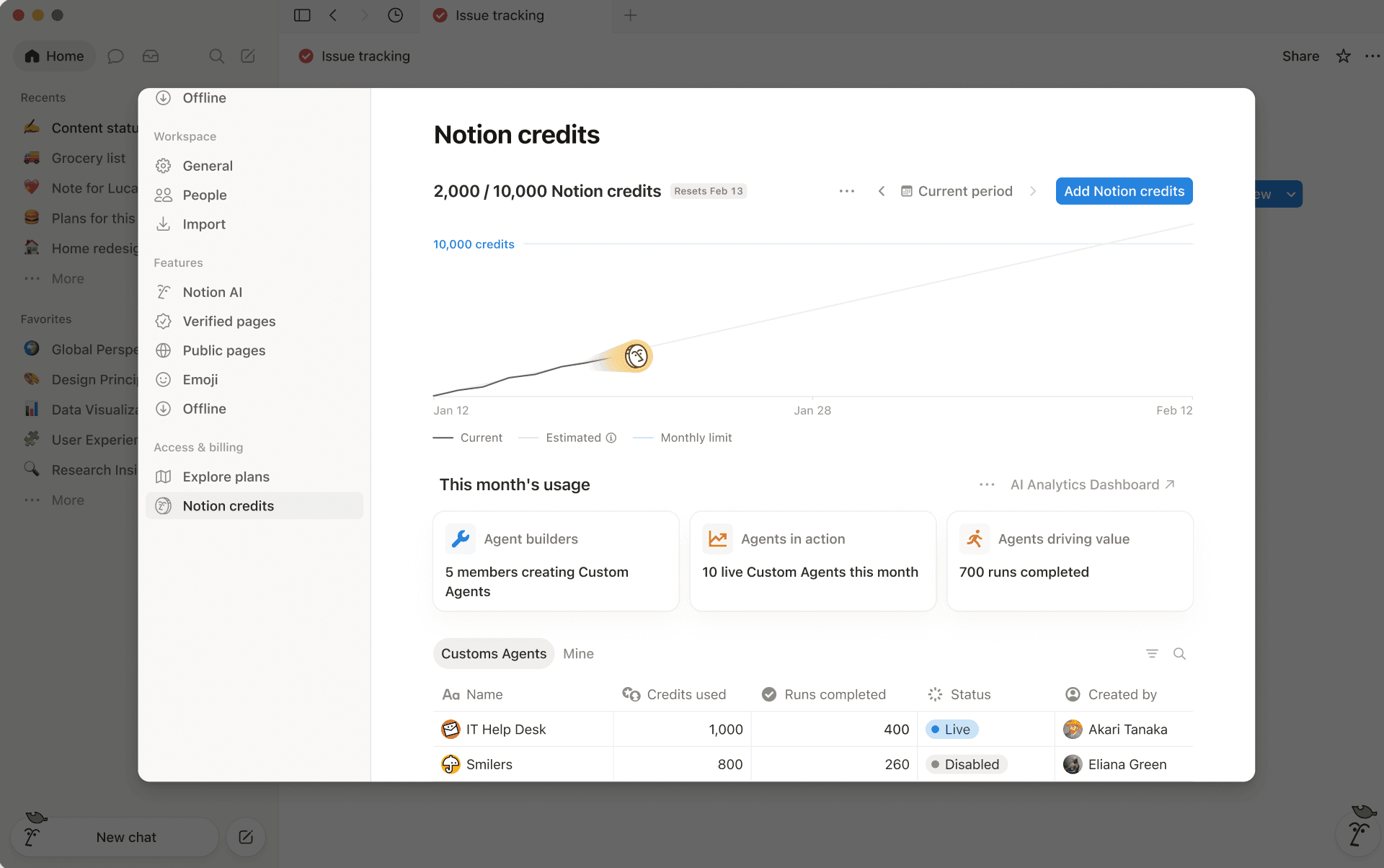
Task: Open the AI Analytics Dashboard link
Action: tap(1084, 484)
